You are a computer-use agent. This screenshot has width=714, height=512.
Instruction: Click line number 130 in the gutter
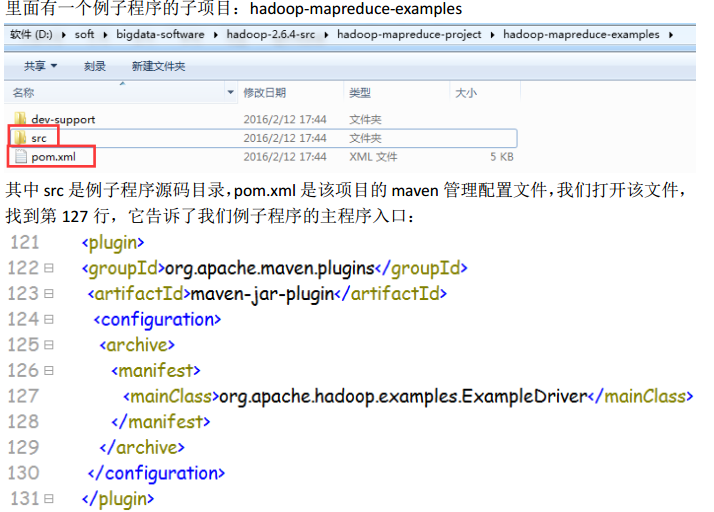[x=23, y=473]
